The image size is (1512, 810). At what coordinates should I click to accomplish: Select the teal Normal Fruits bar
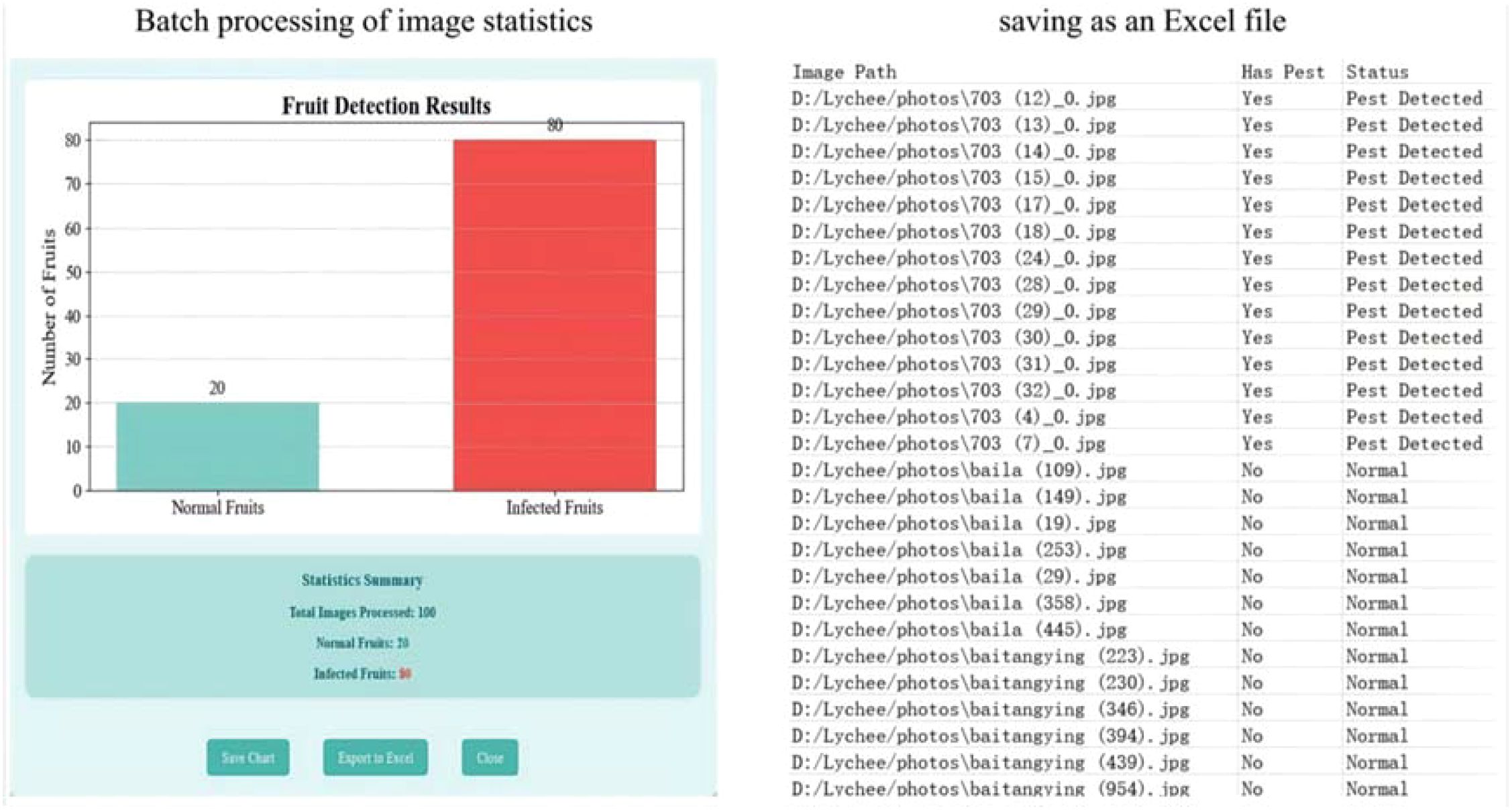click(217, 447)
